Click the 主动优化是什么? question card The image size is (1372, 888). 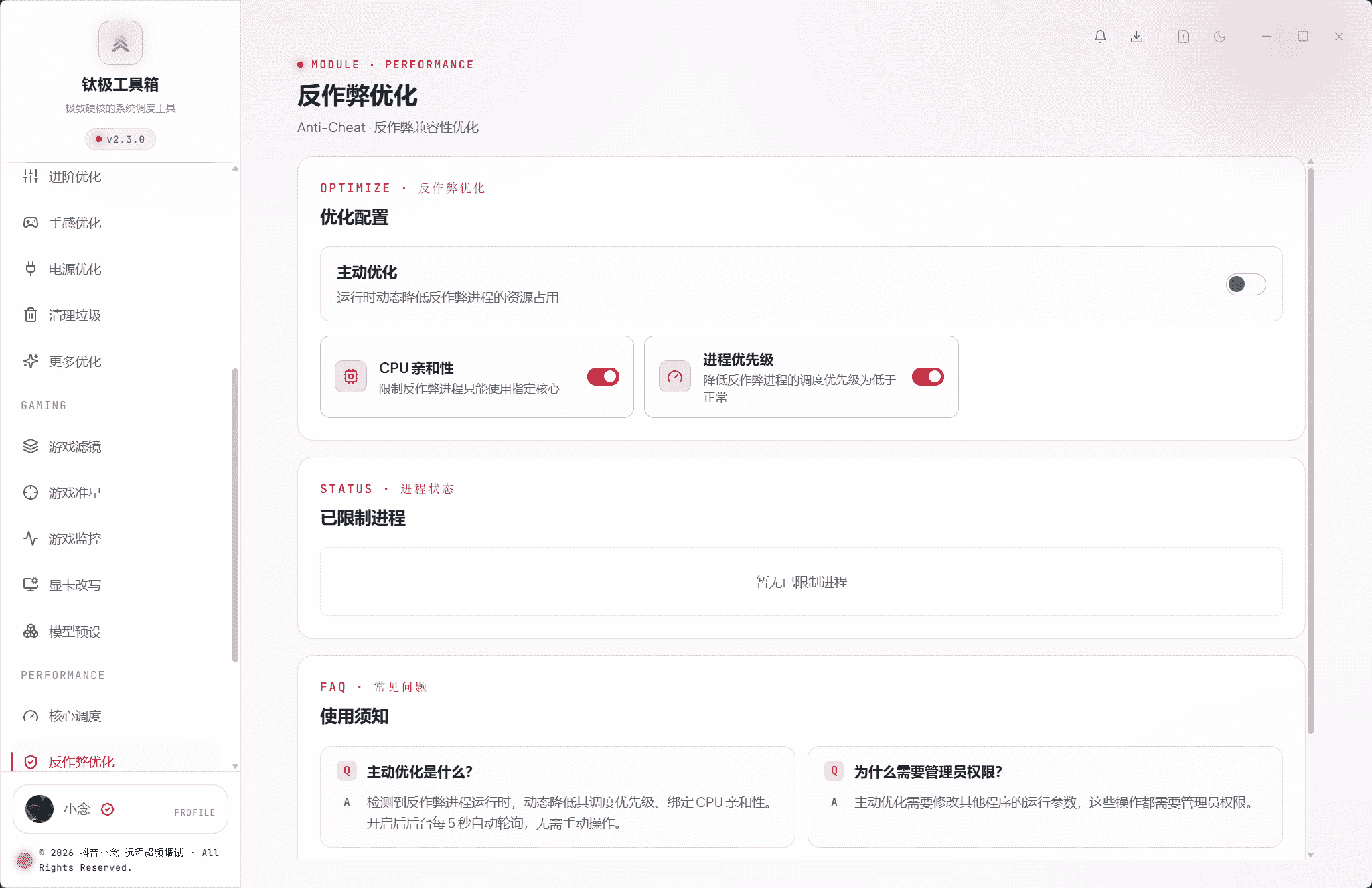558,797
